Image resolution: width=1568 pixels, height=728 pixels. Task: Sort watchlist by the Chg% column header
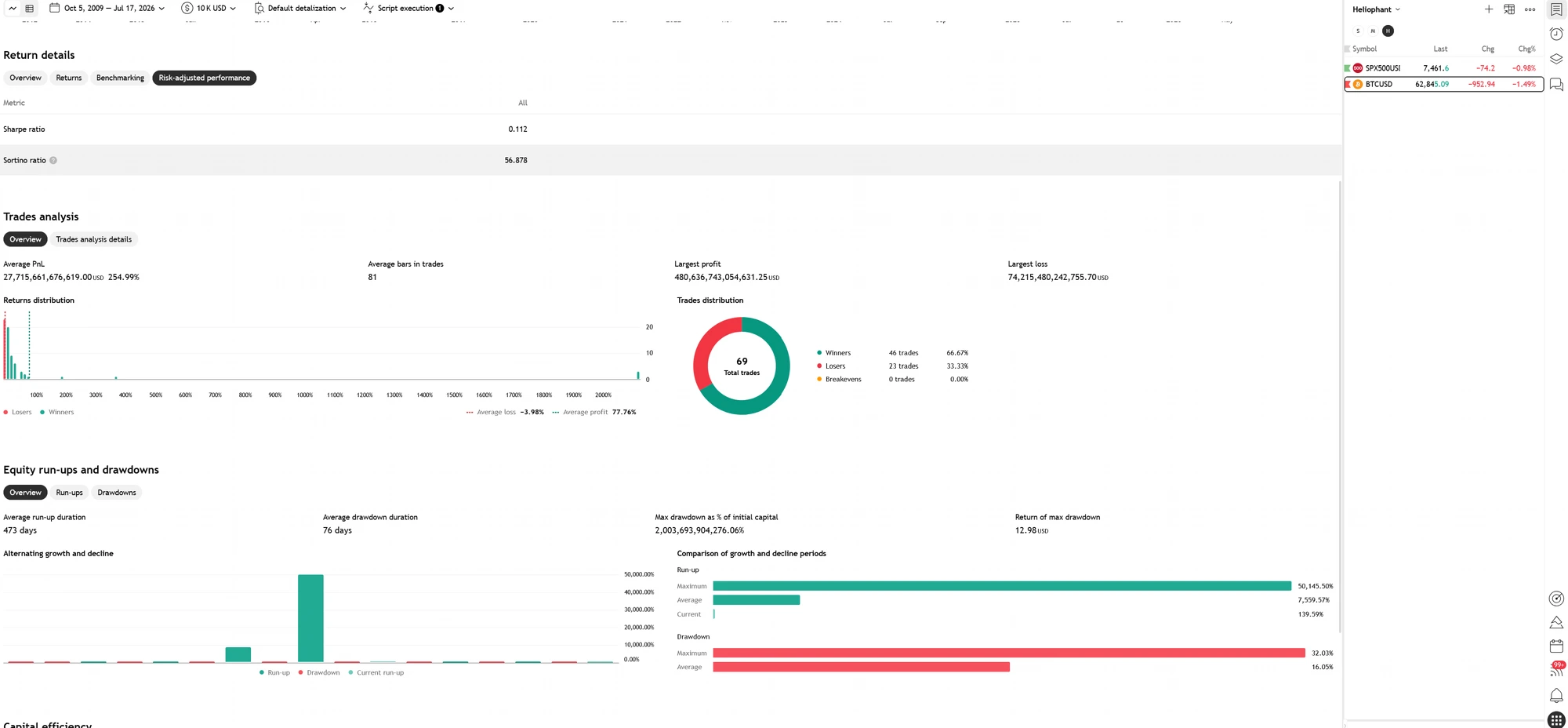(x=1527, y=49)
